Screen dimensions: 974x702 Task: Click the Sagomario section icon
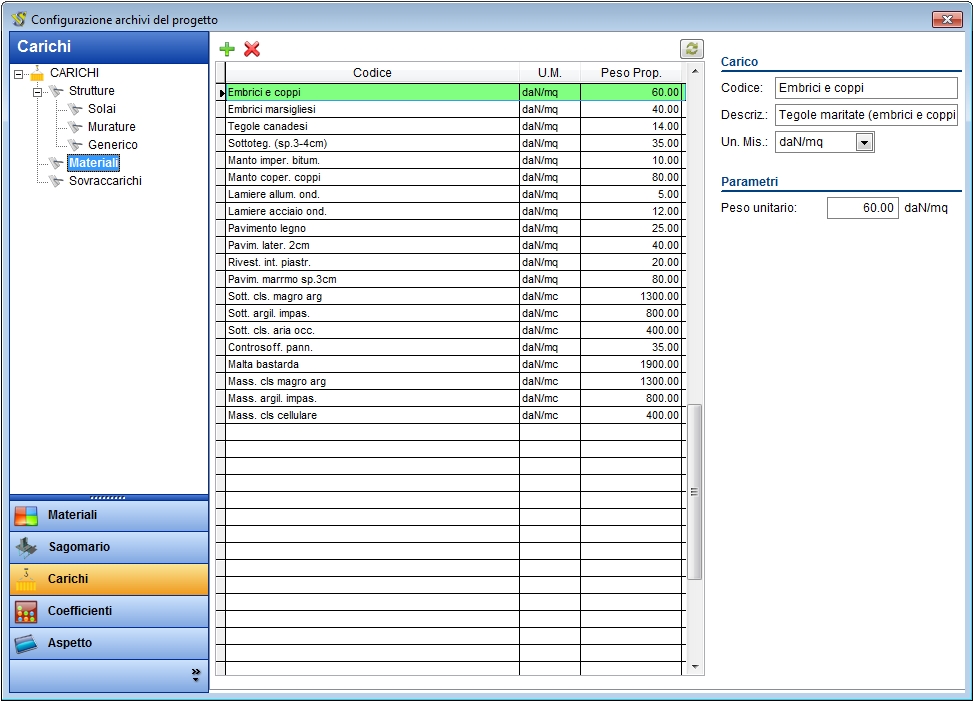coord(26,548)
